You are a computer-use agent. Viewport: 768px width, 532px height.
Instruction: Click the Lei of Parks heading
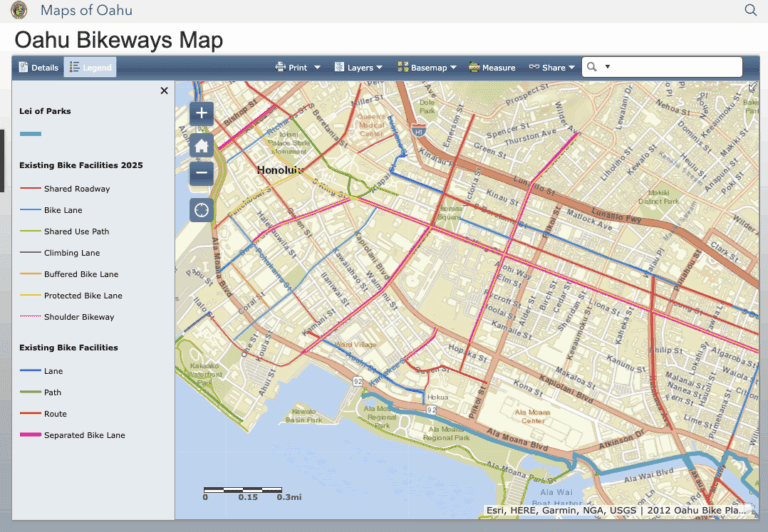click(45, 111)
